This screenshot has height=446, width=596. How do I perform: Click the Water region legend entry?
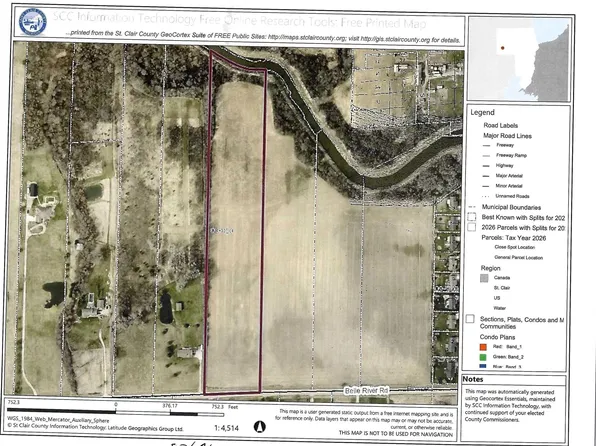click(499, 308)
